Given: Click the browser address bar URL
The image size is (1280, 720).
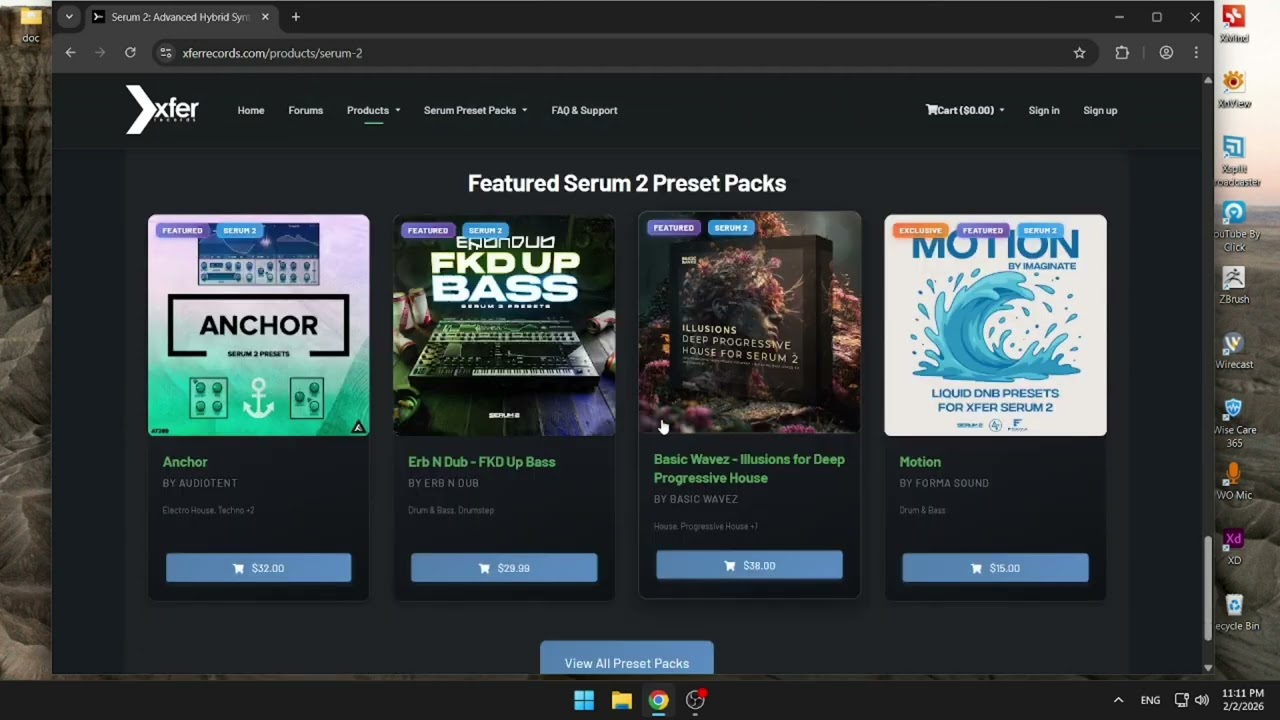Looking at the screenshot, I should [x=272, y=53].
